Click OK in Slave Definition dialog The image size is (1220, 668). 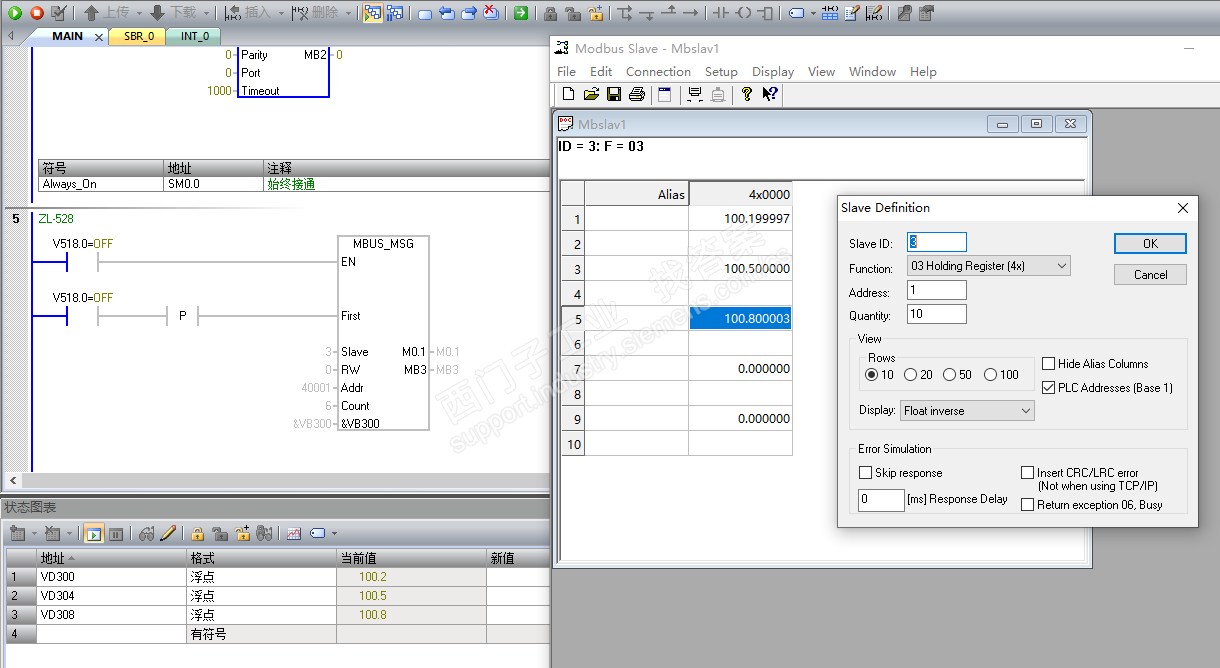pyautogui.click(x=1150, y=243)
